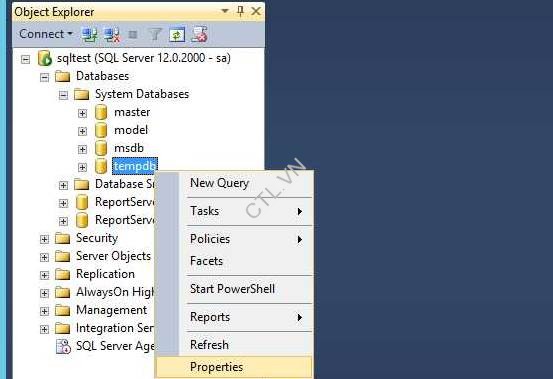This screenshot has width=553, height=379.
Task: Select the master database label
Action: [x=132, y=112]
